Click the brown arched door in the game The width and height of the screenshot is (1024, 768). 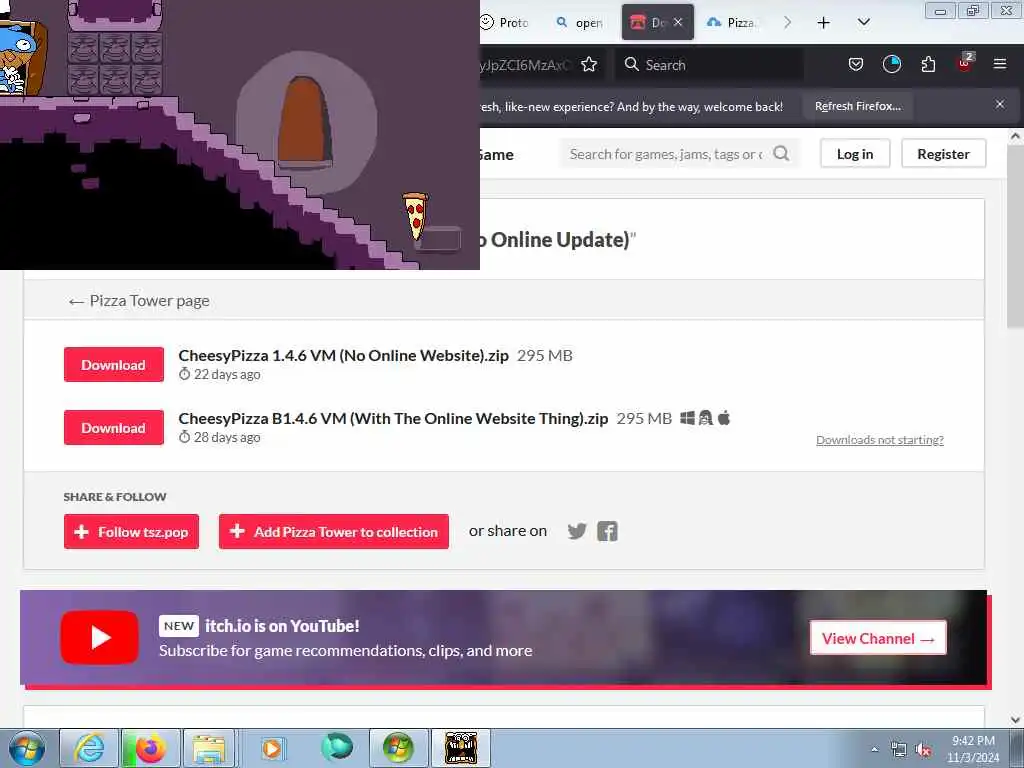pos(304,120)
